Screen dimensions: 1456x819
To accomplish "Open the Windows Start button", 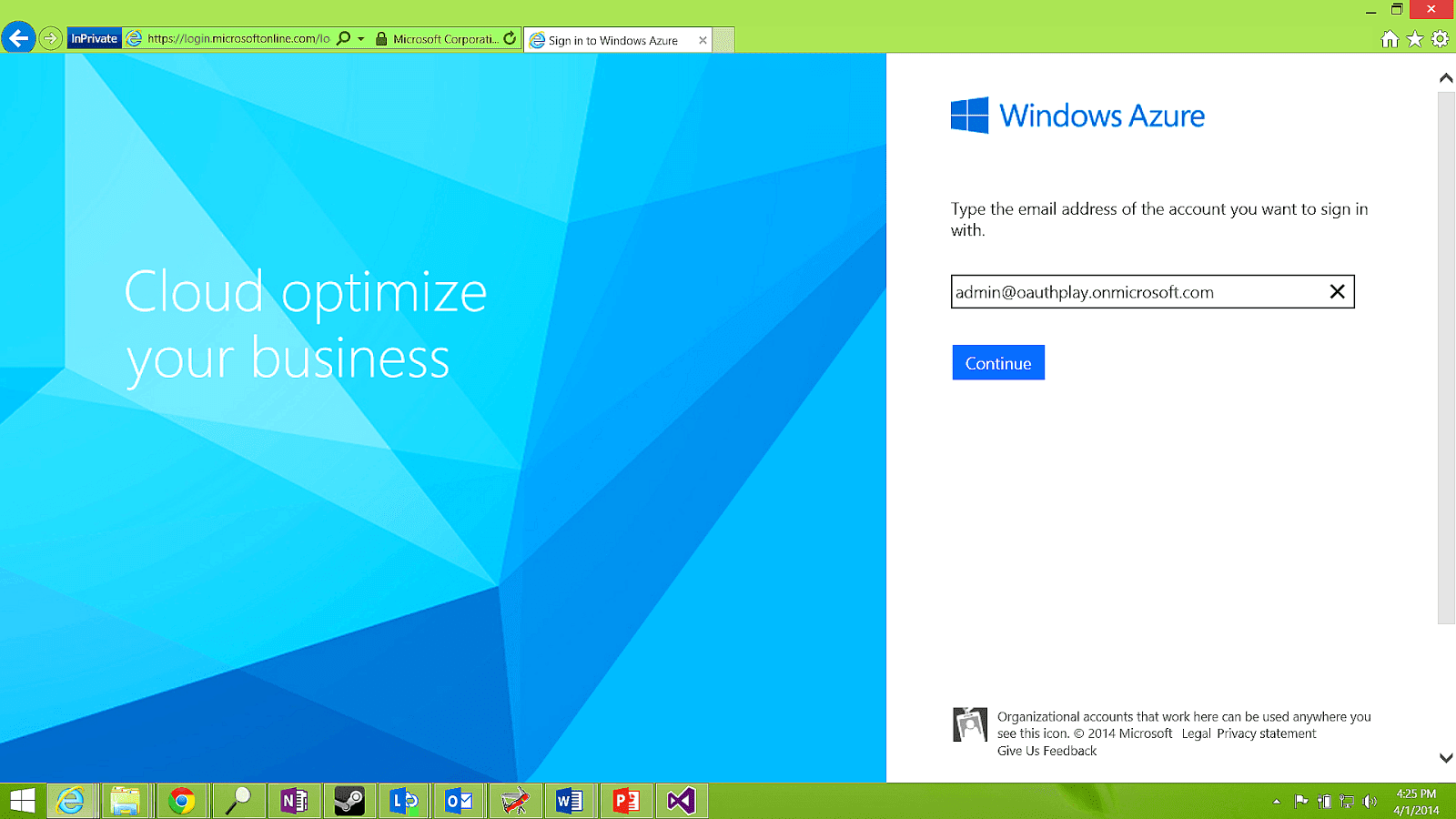I will point(22,801).
